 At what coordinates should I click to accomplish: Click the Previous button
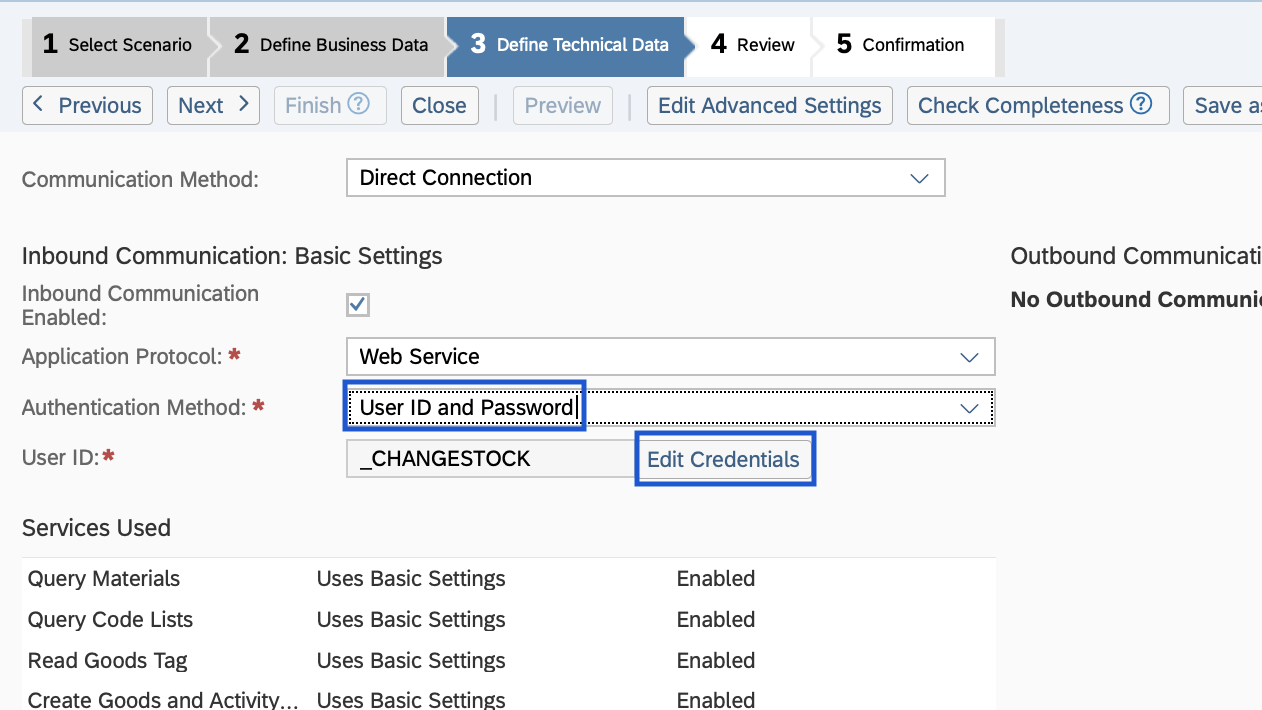point(87,105)
